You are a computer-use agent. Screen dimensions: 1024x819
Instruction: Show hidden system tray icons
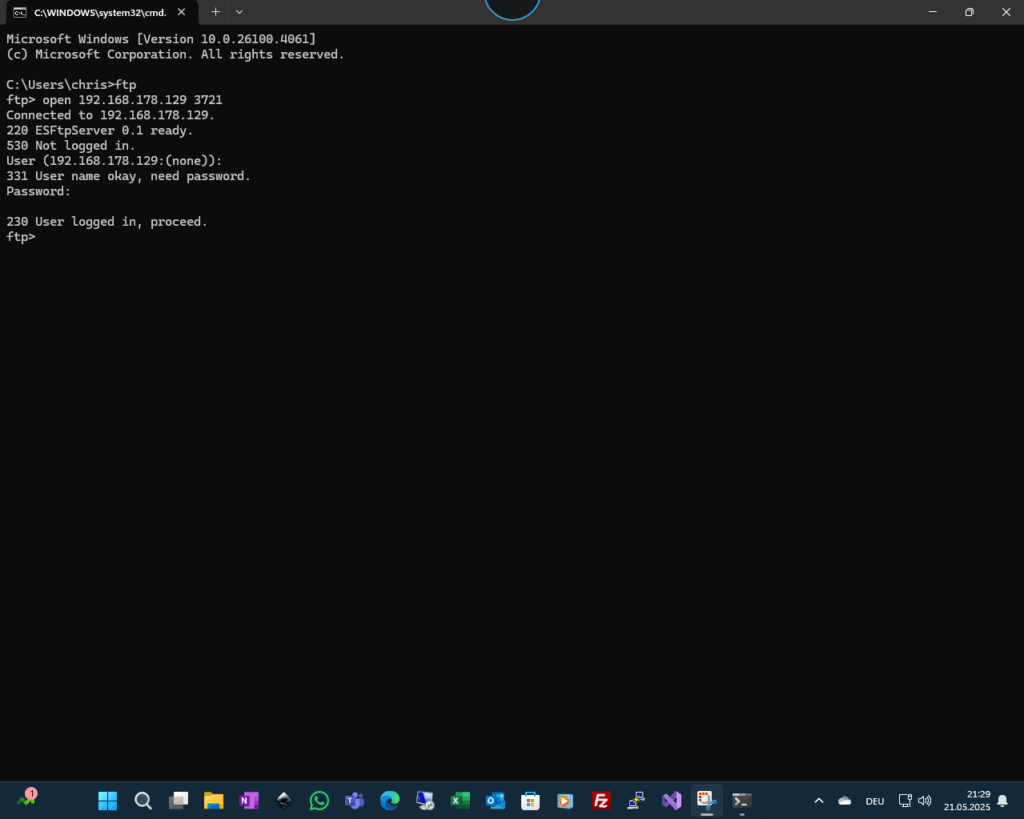click(x=819, y=801)
